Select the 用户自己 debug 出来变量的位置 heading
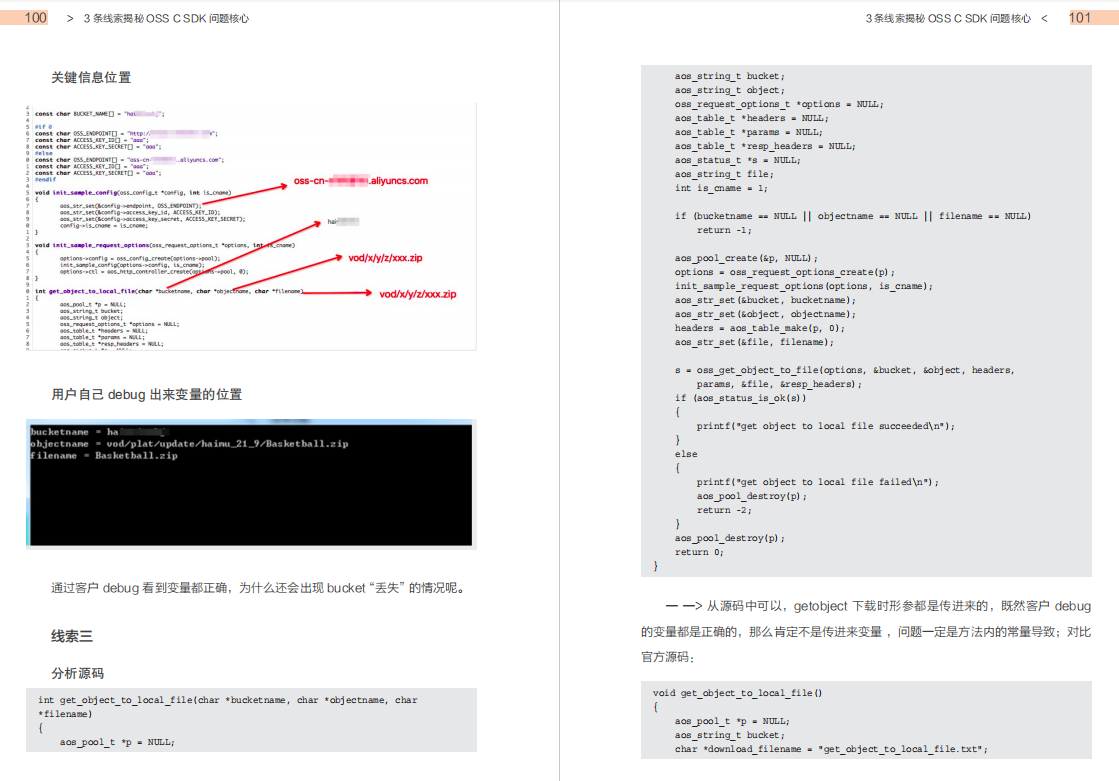 [x=146, y=394]
